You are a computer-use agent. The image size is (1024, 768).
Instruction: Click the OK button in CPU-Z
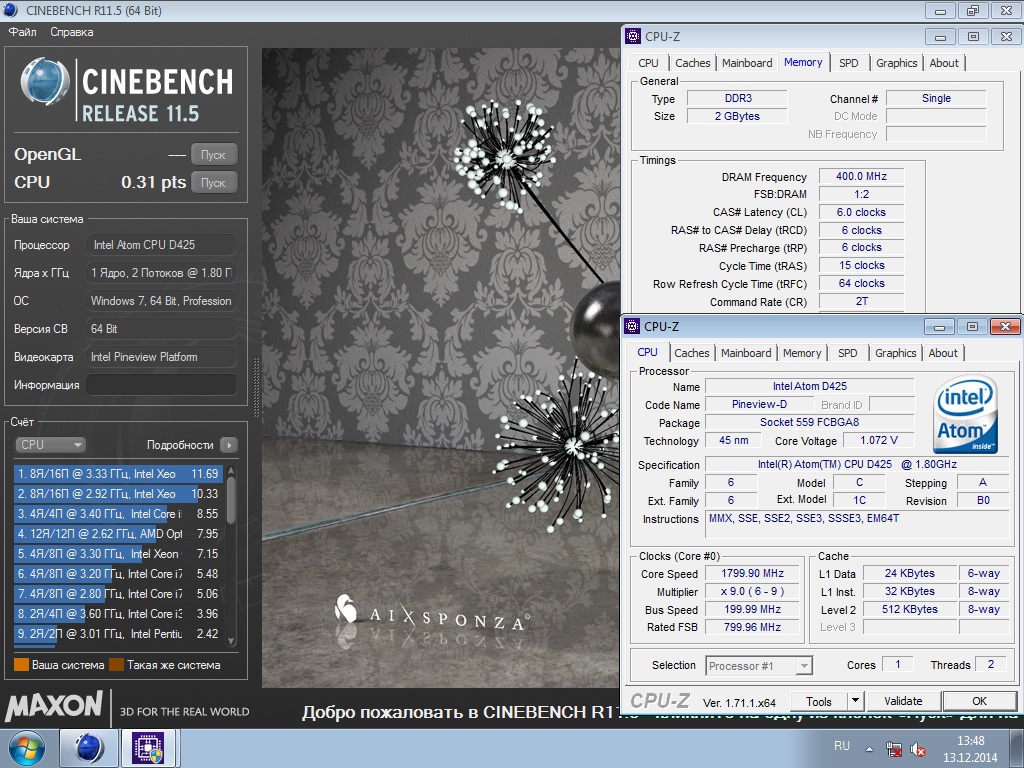(x=979, y=701)
